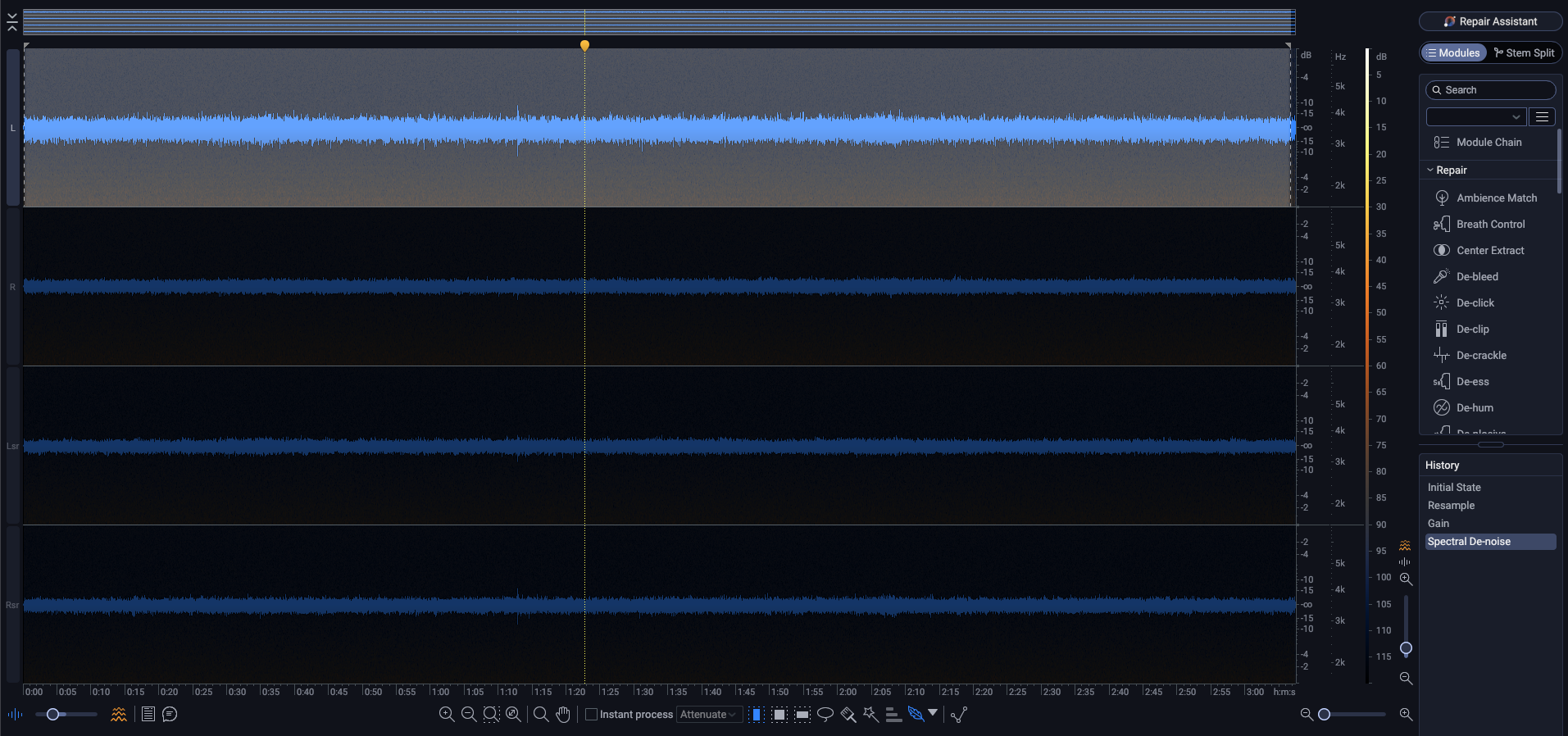
Task: Select the time selection tool
Action: pyautogui.click(x=757, y=715)
